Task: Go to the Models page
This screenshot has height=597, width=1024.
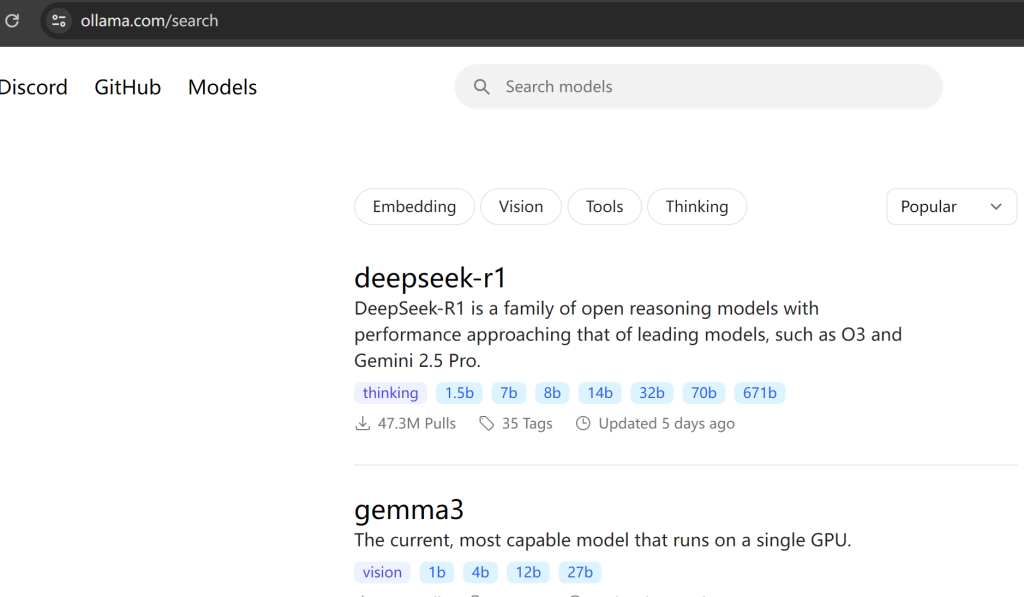Action: pos(223,87)
